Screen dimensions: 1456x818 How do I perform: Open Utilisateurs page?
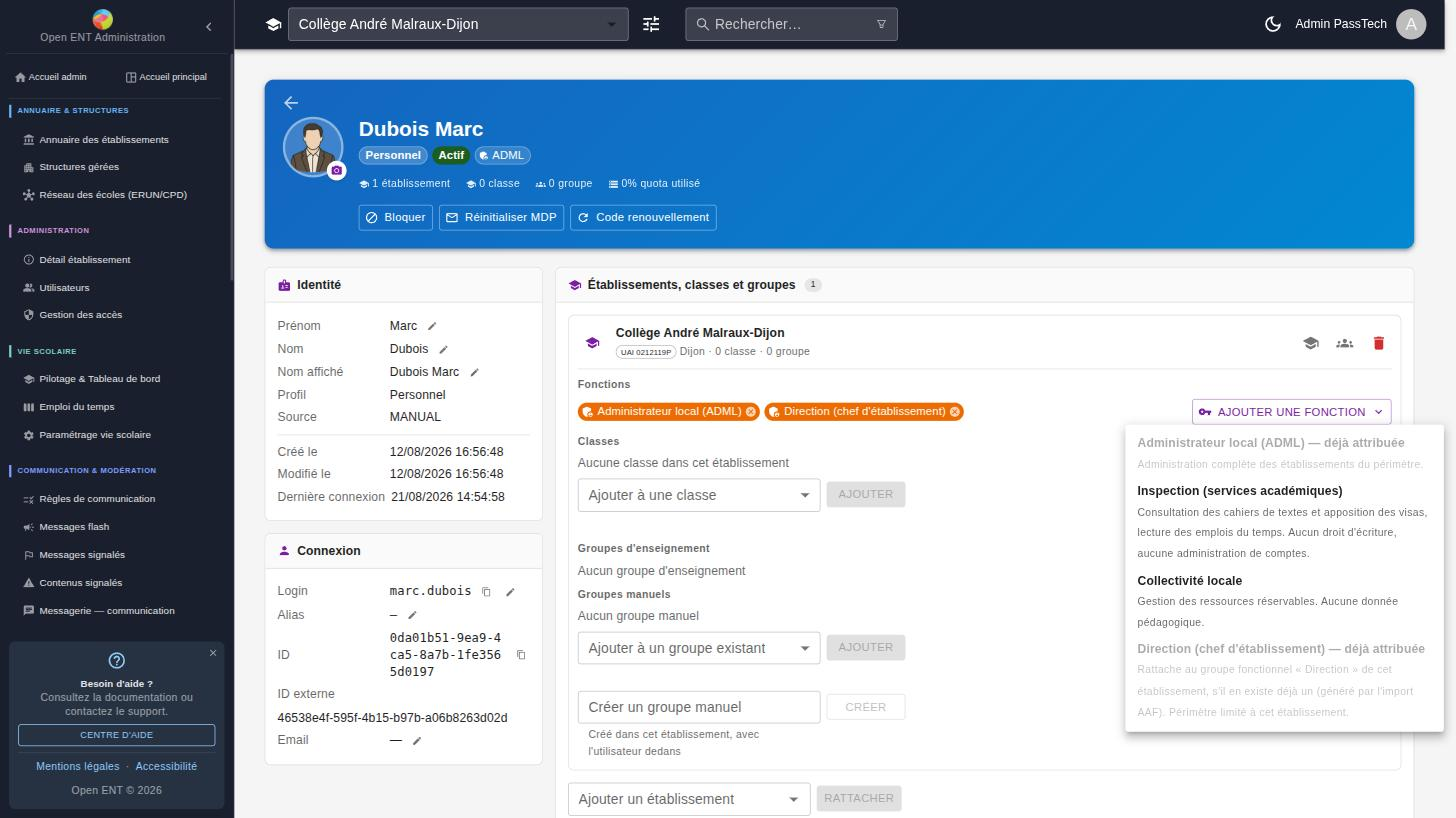pyautogui.click(x=64, y=288)
